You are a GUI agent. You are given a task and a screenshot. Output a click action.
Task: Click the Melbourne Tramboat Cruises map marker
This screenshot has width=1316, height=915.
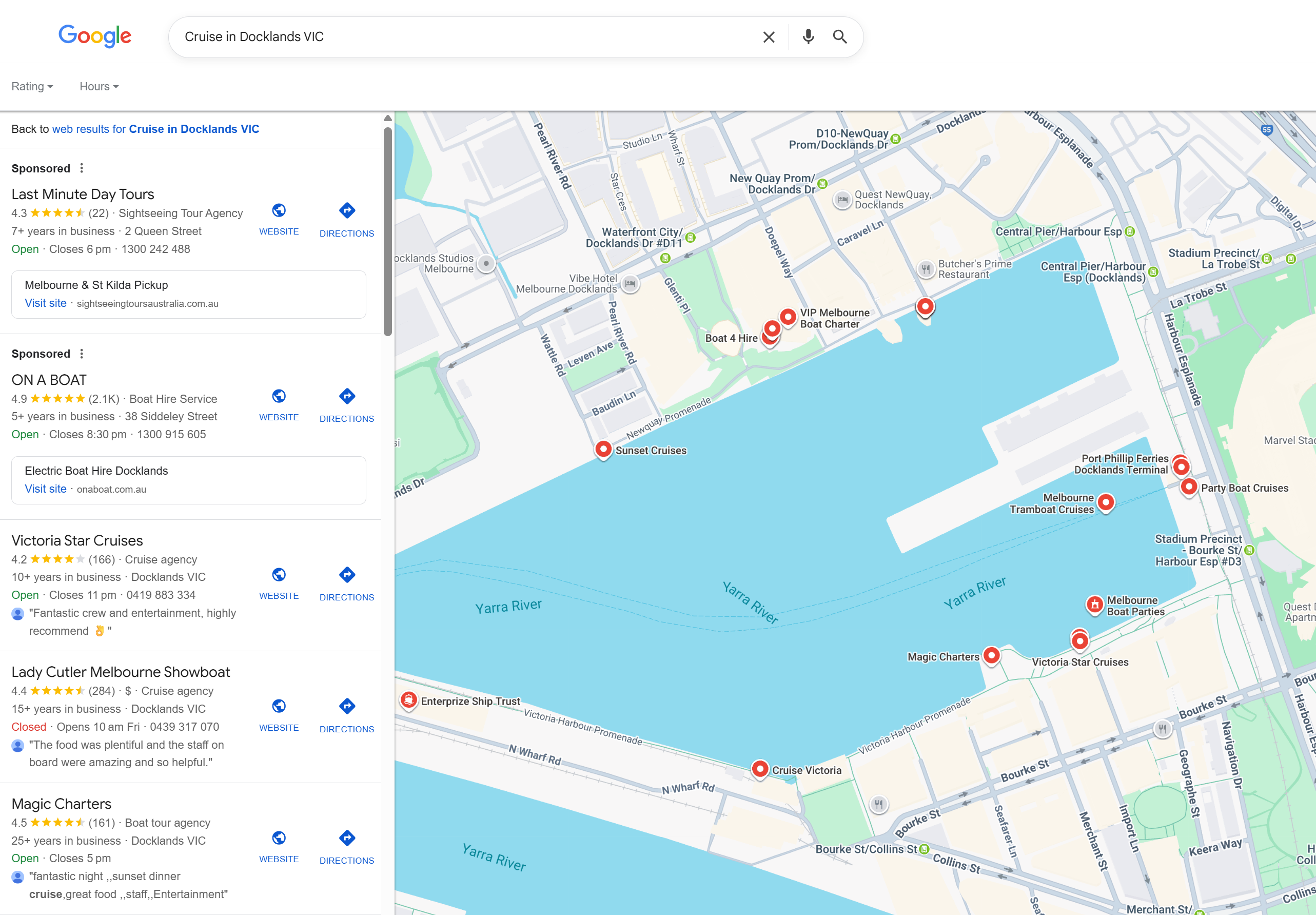[x=1106, y=503]
